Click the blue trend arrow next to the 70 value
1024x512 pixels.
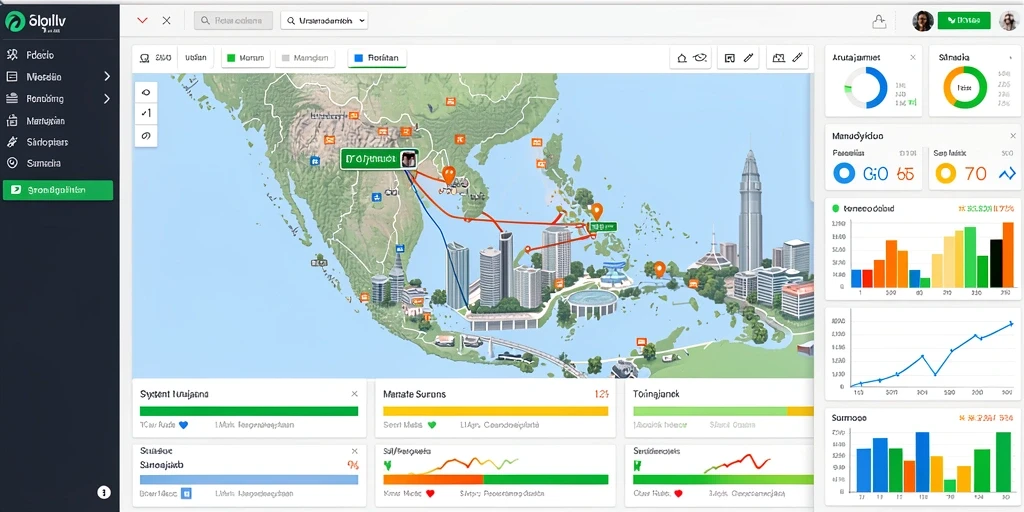pos(1007,173)
